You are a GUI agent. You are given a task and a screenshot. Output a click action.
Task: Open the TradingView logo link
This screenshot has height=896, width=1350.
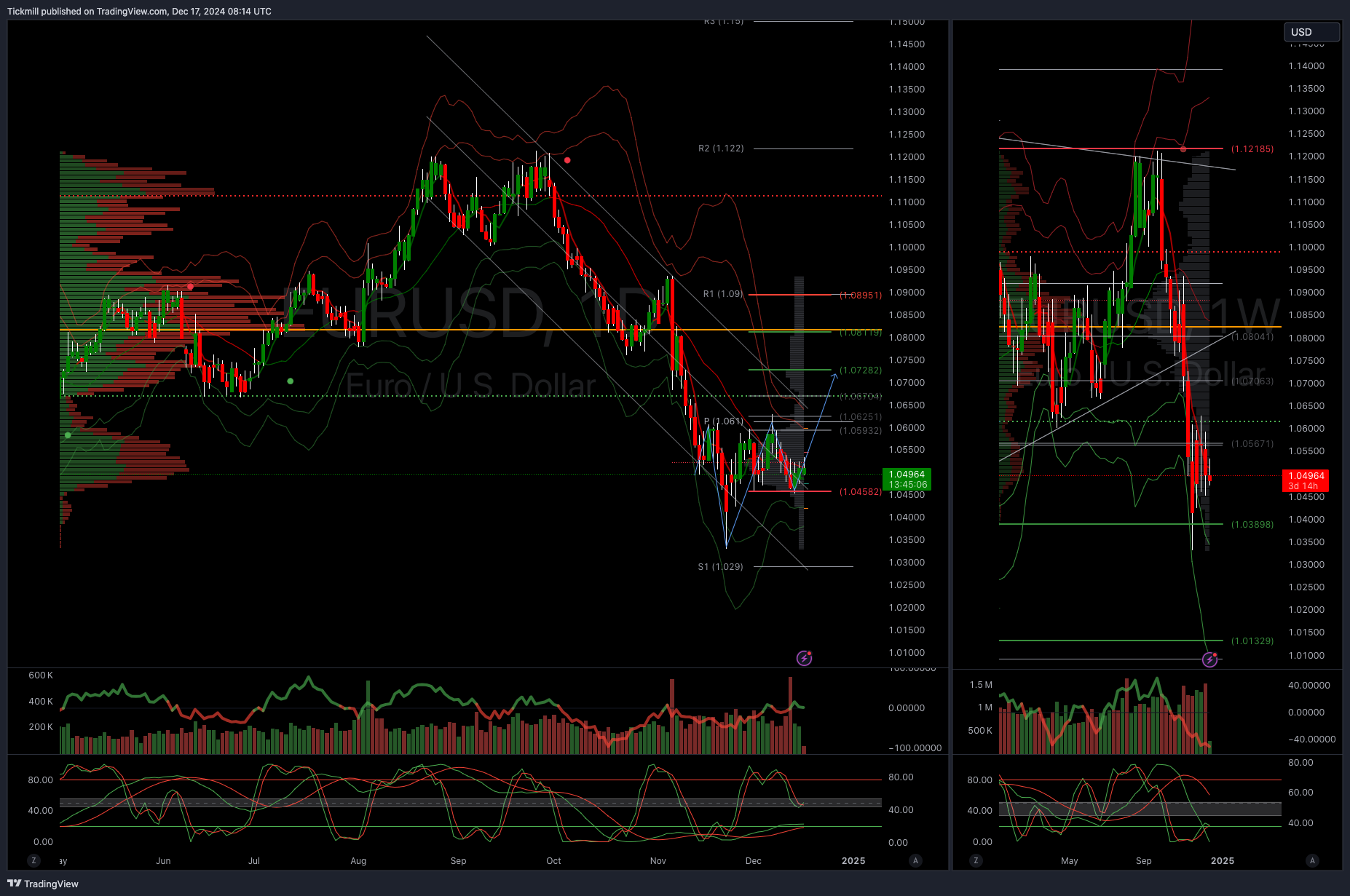(x=43, y=884)
